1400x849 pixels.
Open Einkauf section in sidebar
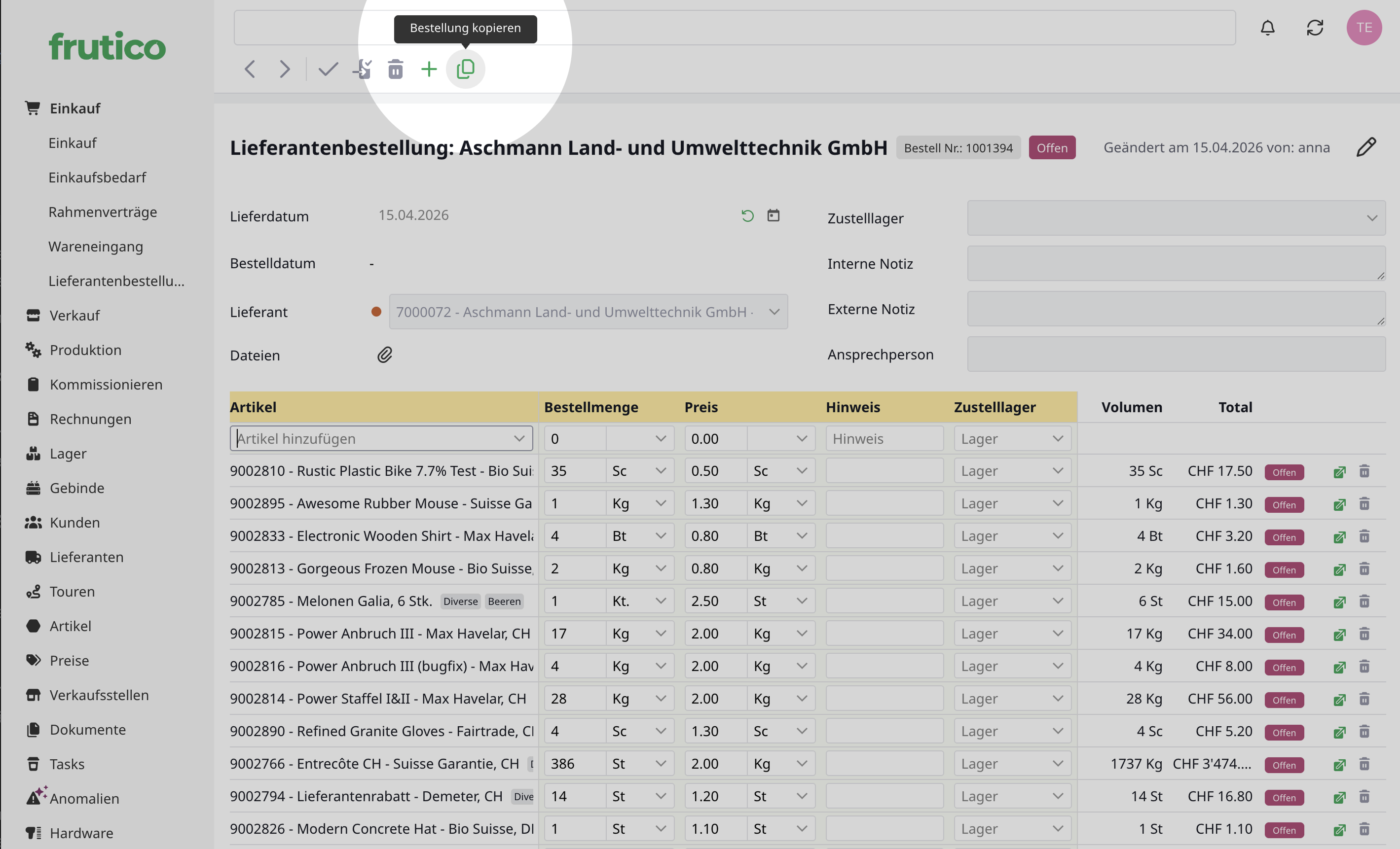pos(74,108)
